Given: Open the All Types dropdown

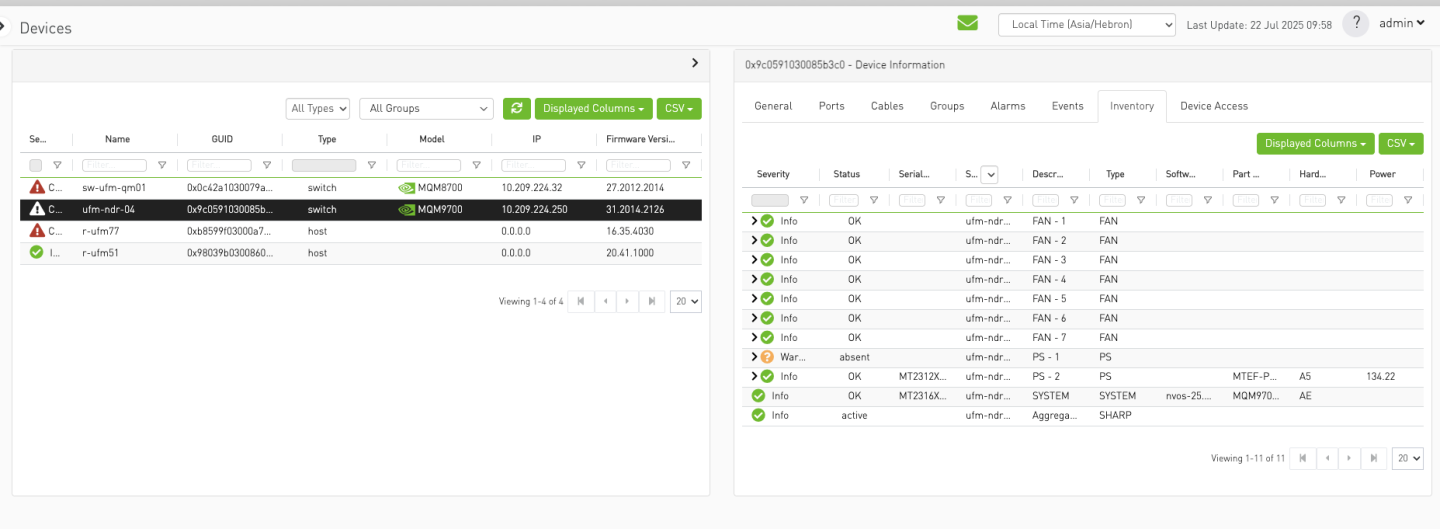Looking at the screenshot, I should coord(318,108).
